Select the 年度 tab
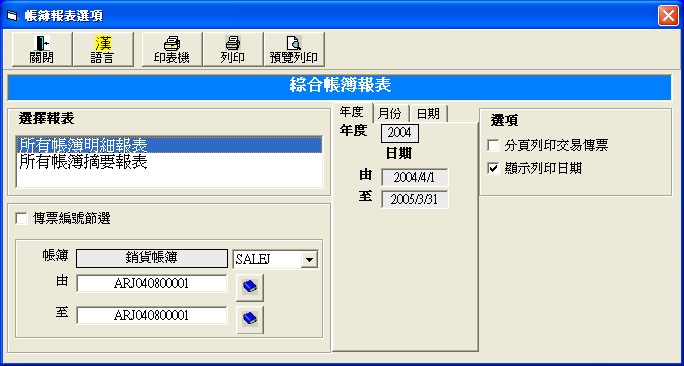Screen dimensions: 684x366 point(352,113)
